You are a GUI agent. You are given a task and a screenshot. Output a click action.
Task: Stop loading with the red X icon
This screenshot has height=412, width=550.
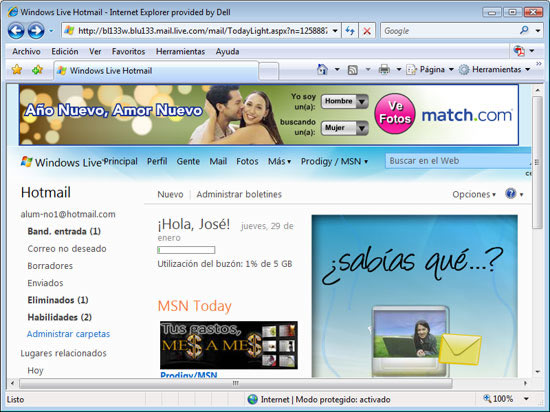point(367,31)
